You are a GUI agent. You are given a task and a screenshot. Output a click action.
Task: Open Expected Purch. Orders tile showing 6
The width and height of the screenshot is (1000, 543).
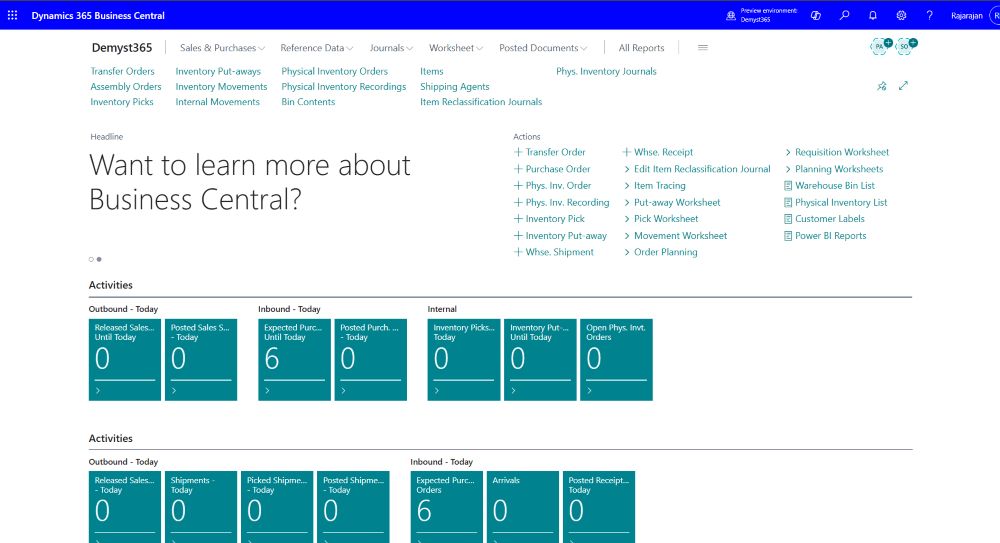tap(446, 507)
